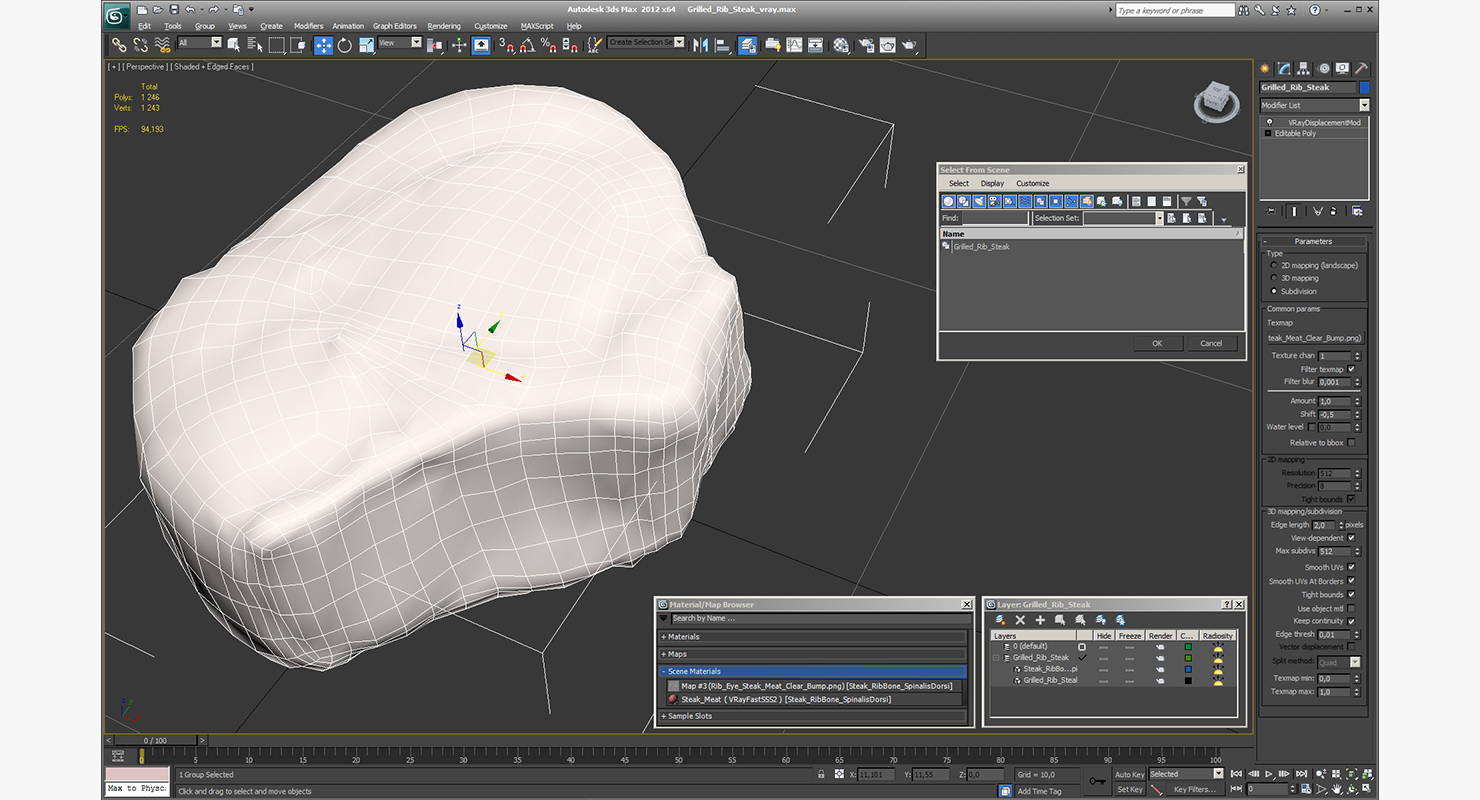Delete layer using the X icon

[1020, 621]
